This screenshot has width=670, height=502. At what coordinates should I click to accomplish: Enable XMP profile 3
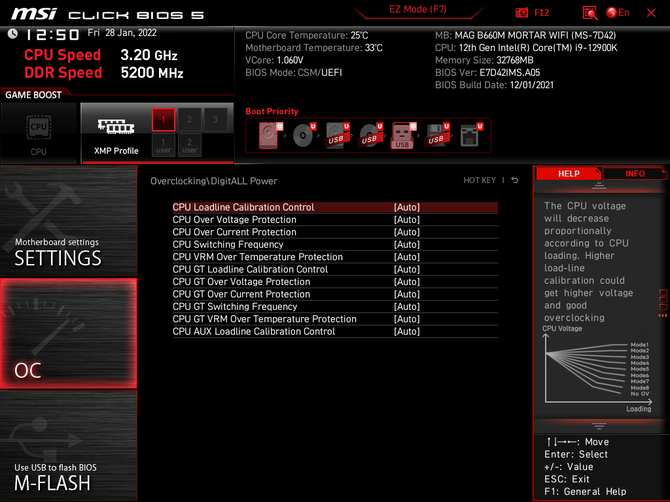pyautogui.click(x=215, y=119)
